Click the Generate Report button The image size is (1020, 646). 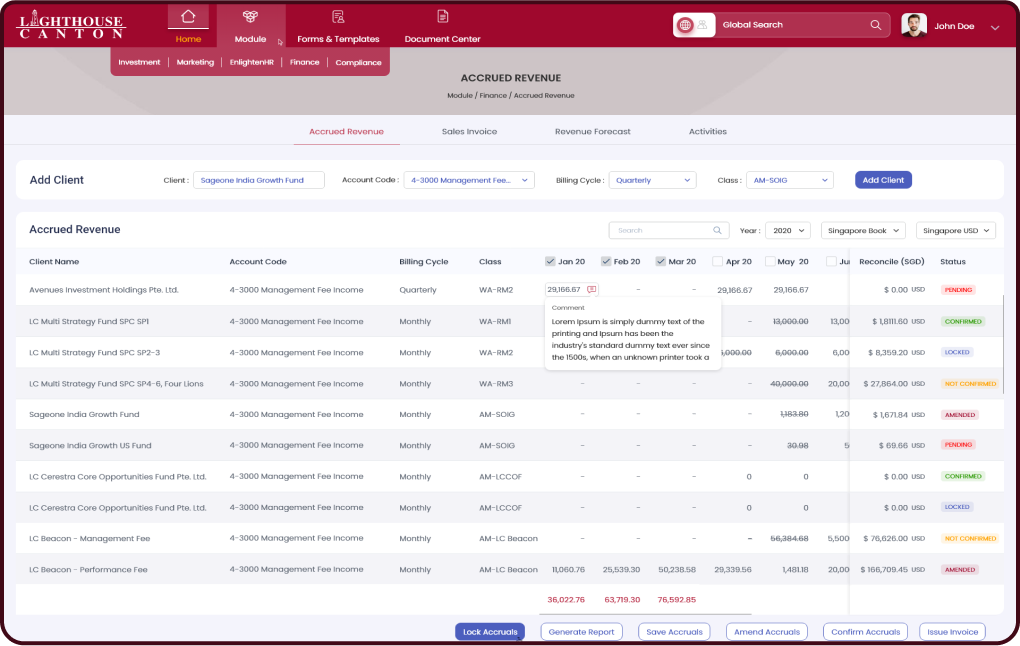(582, 632)
